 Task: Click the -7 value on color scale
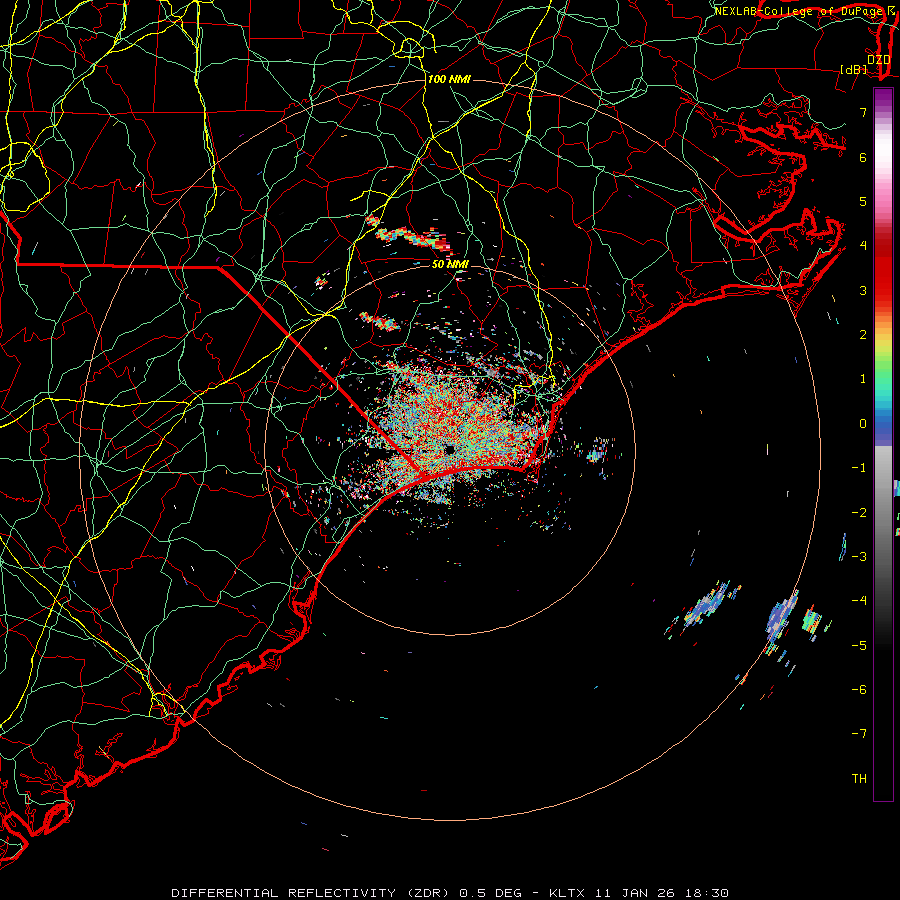coord(859,734)
